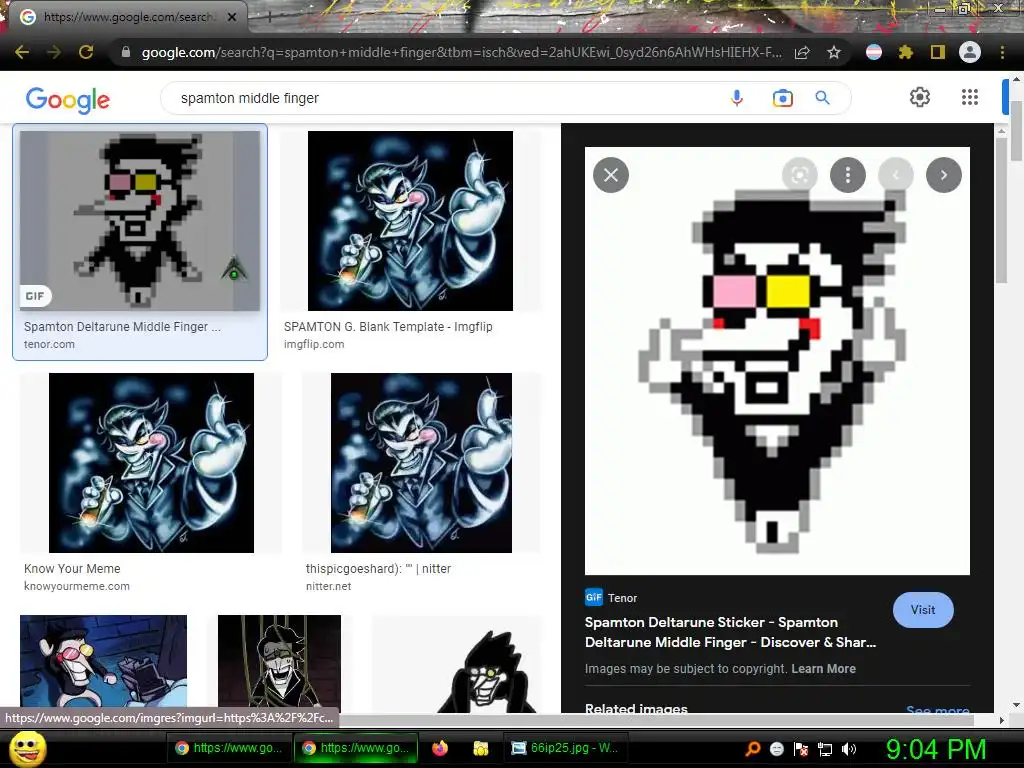
Task: Switch to first Chrome taskbar window
Action: [x=229, y=748]
